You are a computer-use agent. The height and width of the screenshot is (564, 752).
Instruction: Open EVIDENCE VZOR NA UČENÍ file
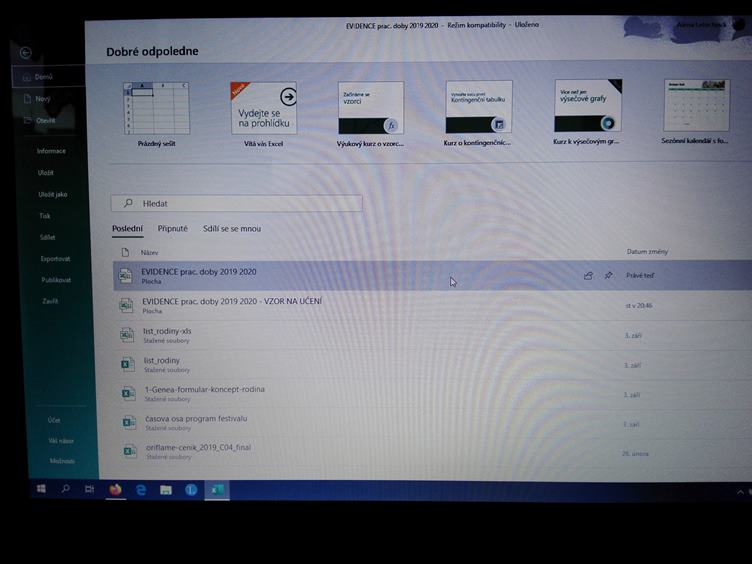click(433, 306)
